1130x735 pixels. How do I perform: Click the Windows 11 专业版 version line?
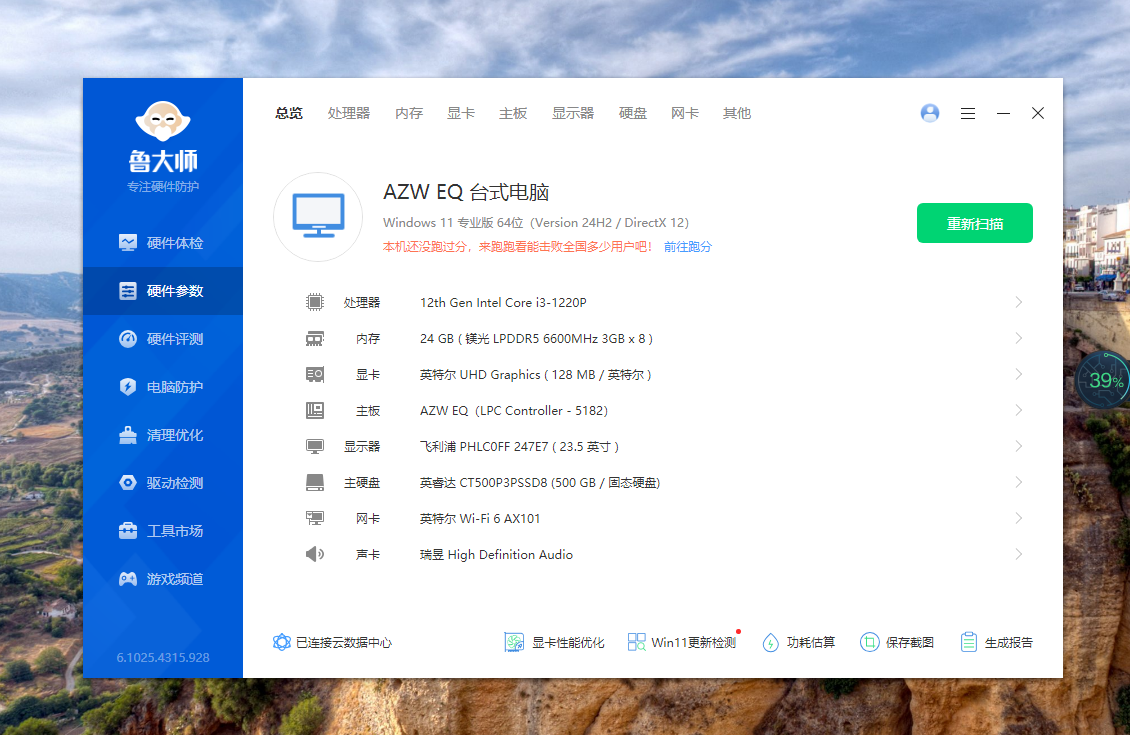pyautogui.click(x=535, y=223)
